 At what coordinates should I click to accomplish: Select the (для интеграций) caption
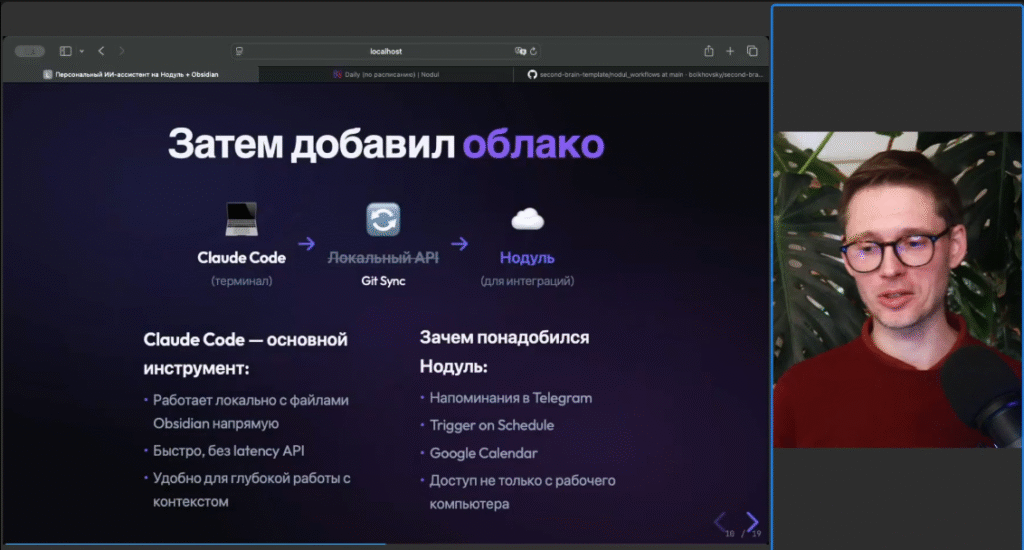528,281
